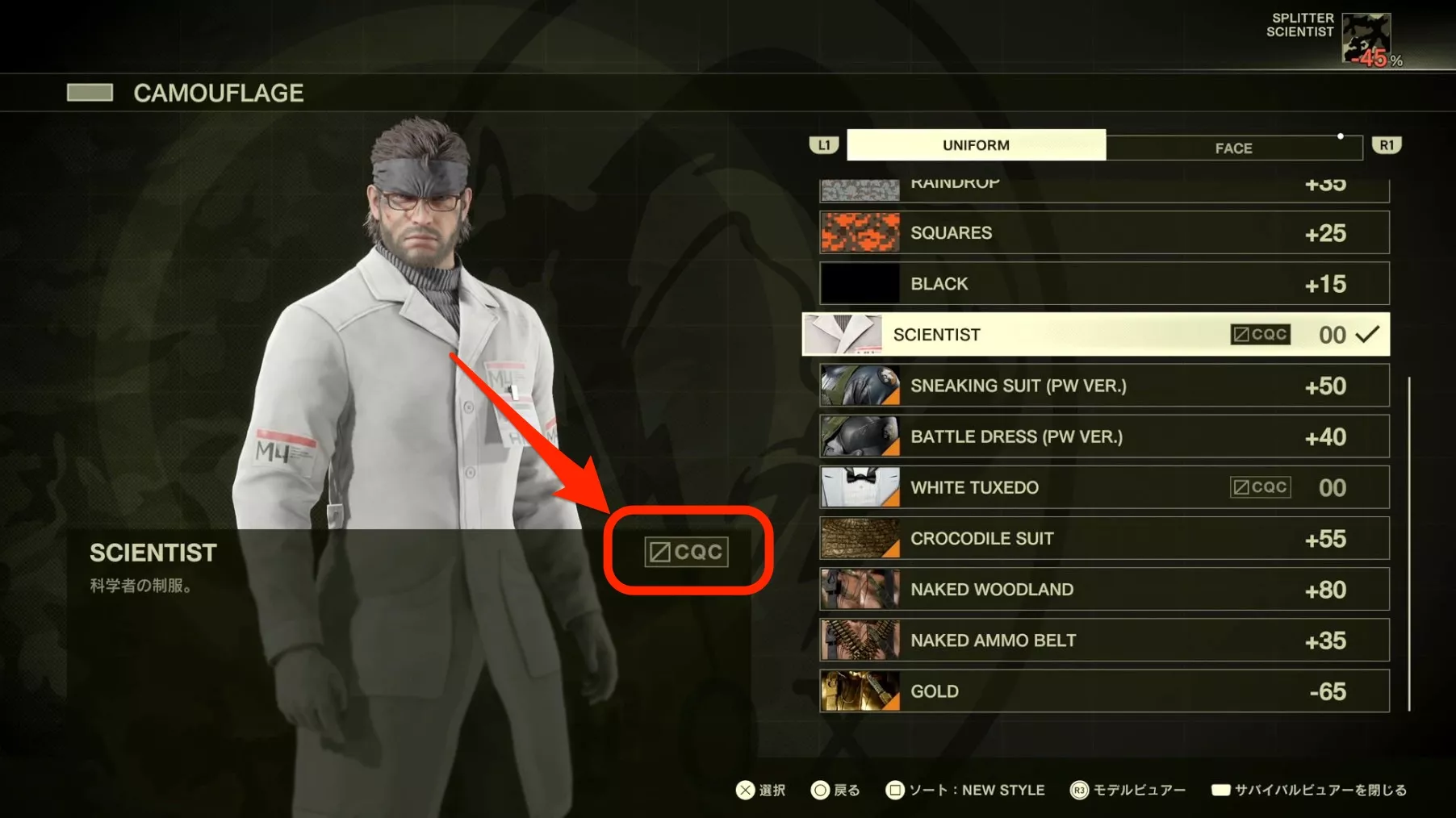Switch to the FACE tab
Viewport: 1456px width, 818px height.
pos(1234,148)
